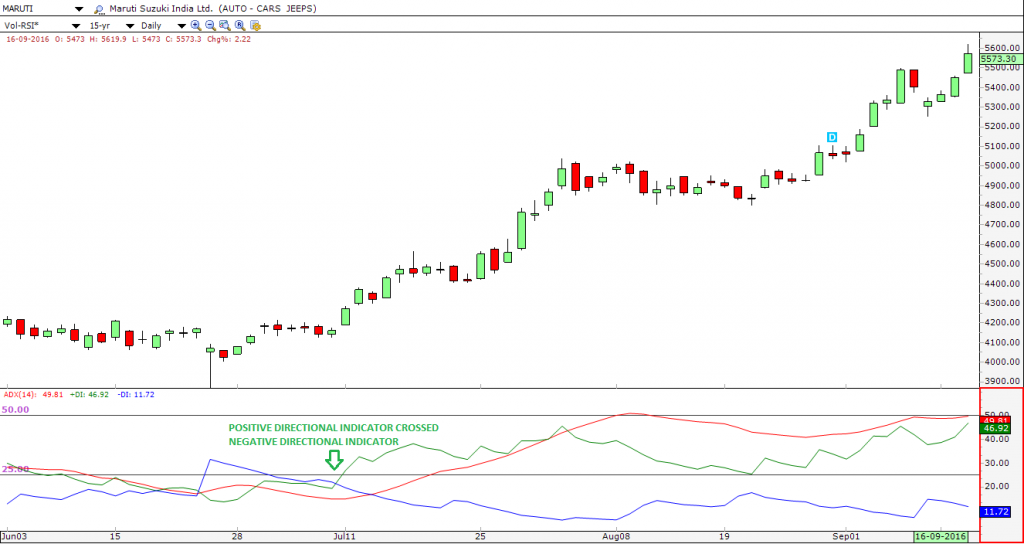Click the symbol search magnifier icon
Image resolution: width=1024 pixels, height=544 pixels.
(99, 9)
